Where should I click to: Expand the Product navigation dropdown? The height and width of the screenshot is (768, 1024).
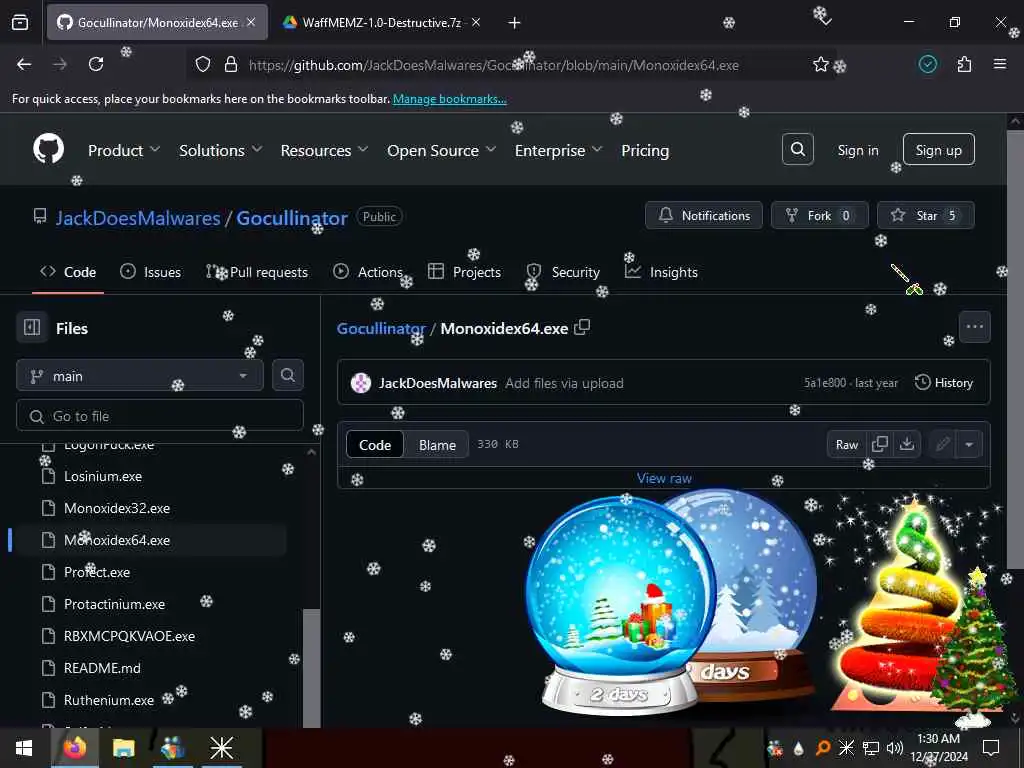click(123, 150)
